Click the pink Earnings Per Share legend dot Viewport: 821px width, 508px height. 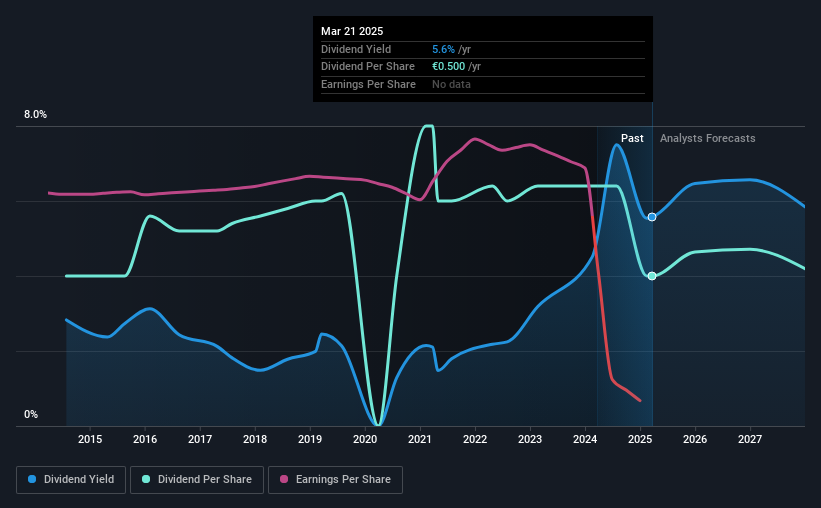(284, 479)
